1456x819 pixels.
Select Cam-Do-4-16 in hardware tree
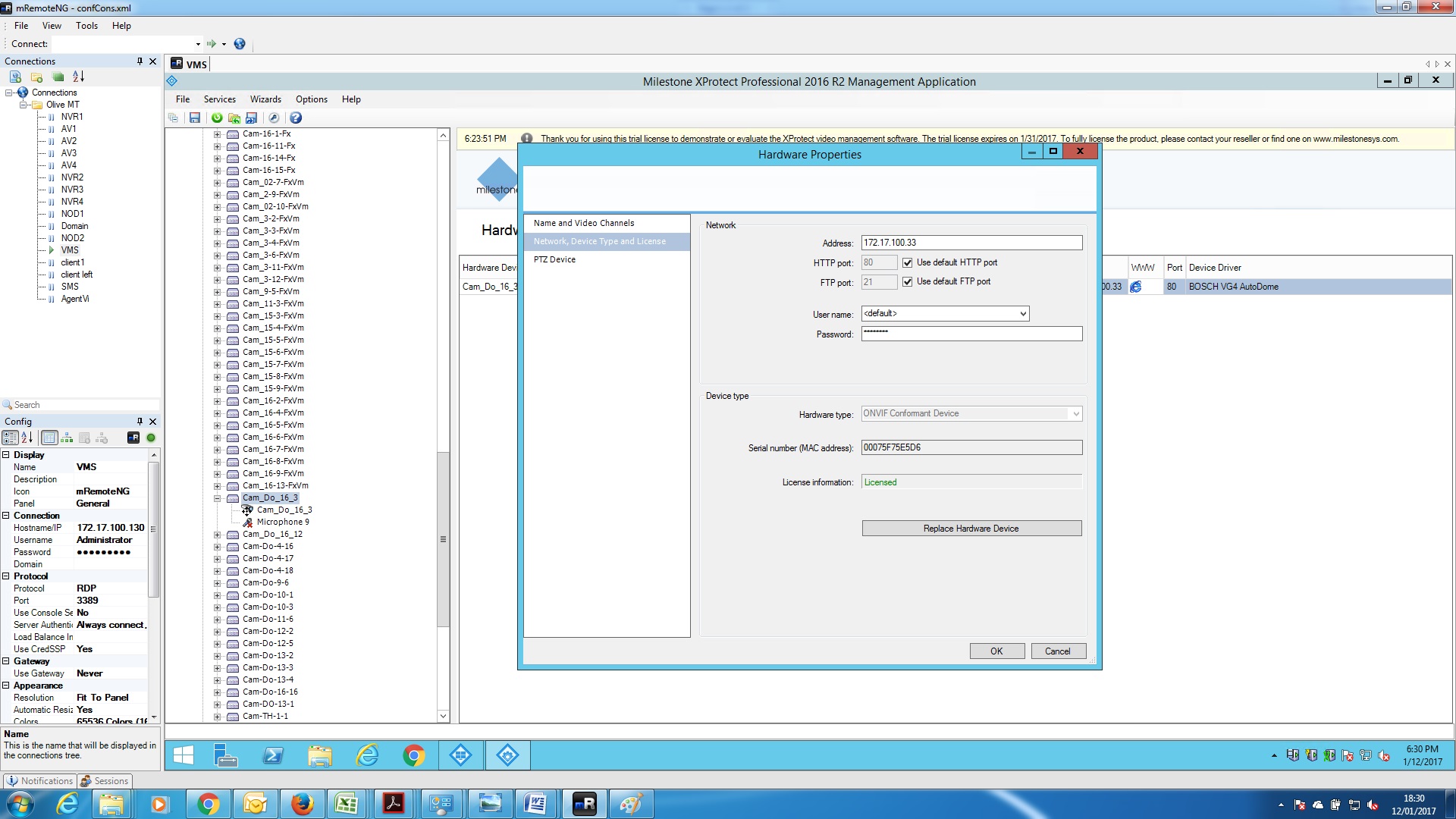pyautogui.click(x=268, y=546)
